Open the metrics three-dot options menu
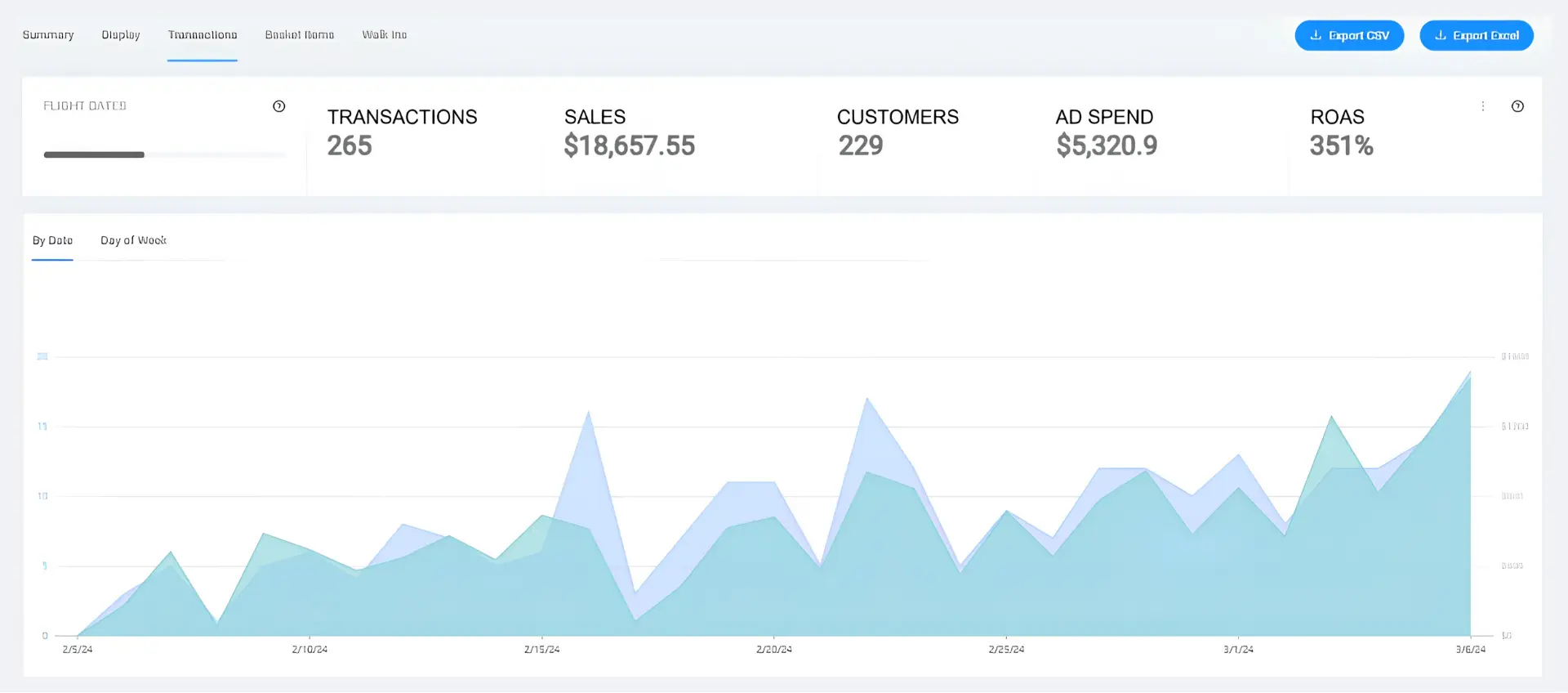This screenshot has height=693, width=1568. pos(1483,106)
